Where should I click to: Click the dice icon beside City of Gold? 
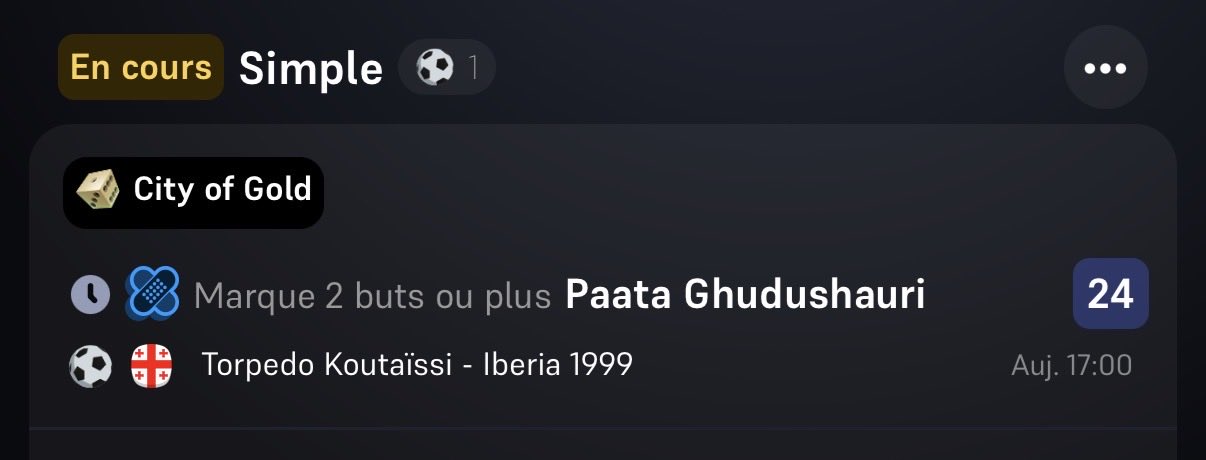tap(97, 190)
